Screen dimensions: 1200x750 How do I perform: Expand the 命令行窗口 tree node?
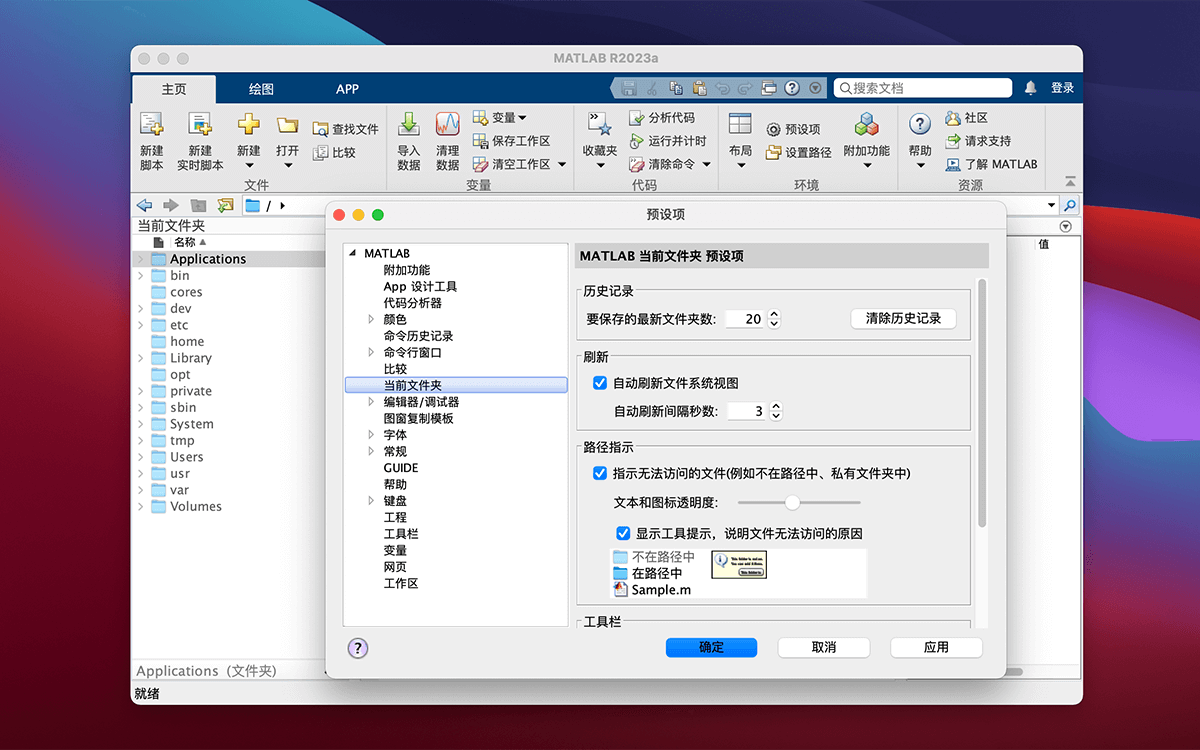point(372,352)
